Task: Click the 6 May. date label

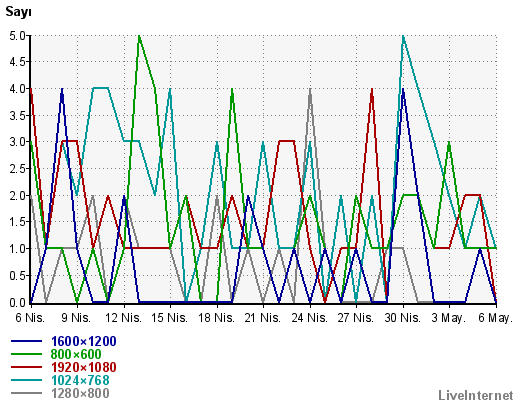Action: point(495,318)
